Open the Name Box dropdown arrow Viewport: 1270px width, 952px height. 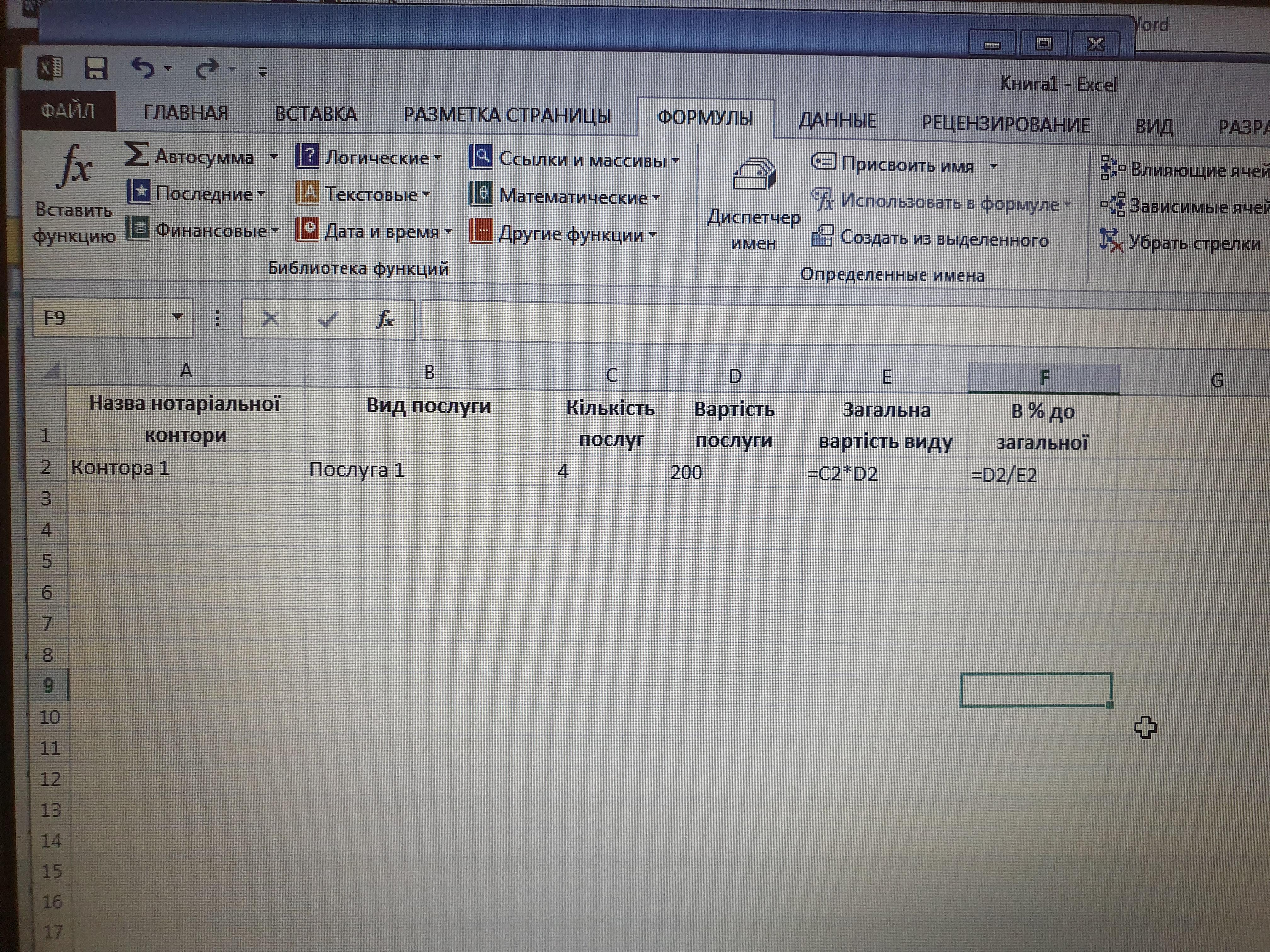point(177,317)
